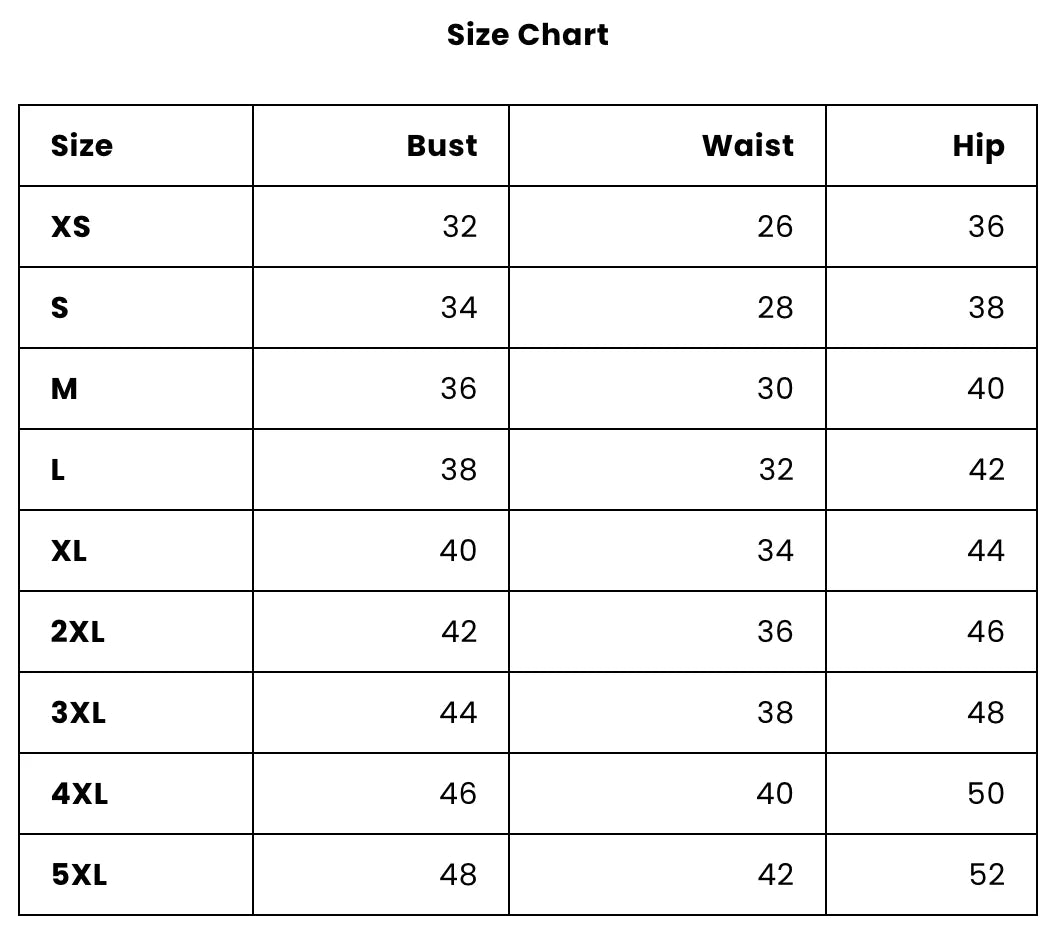Click the Hip column header
The image size is (1062, 932).
pos(978,146)
